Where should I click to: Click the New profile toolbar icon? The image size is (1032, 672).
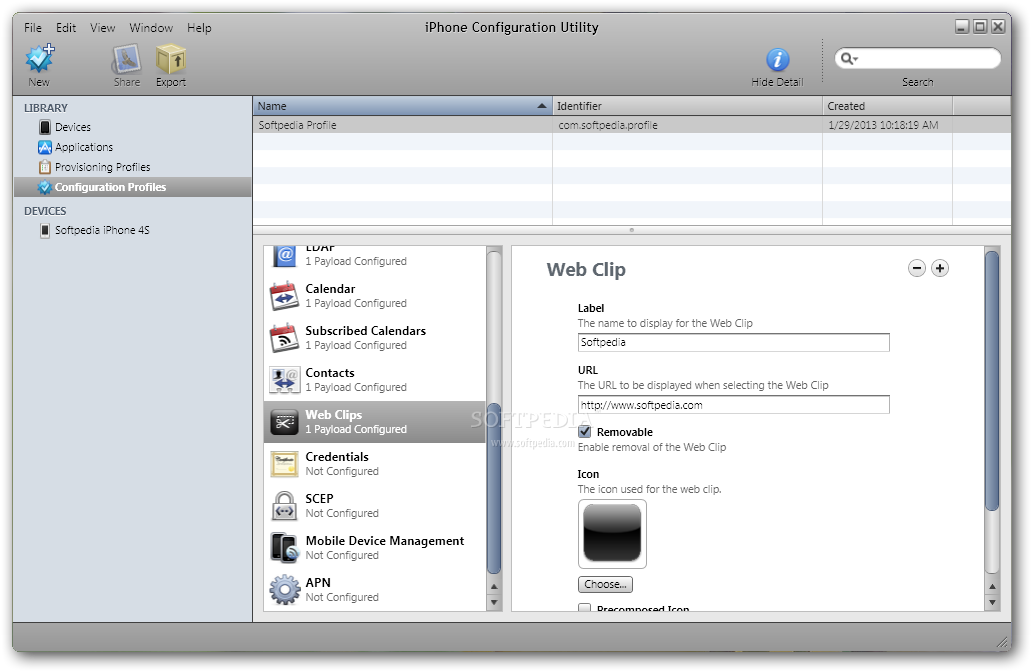coord(39,59)
